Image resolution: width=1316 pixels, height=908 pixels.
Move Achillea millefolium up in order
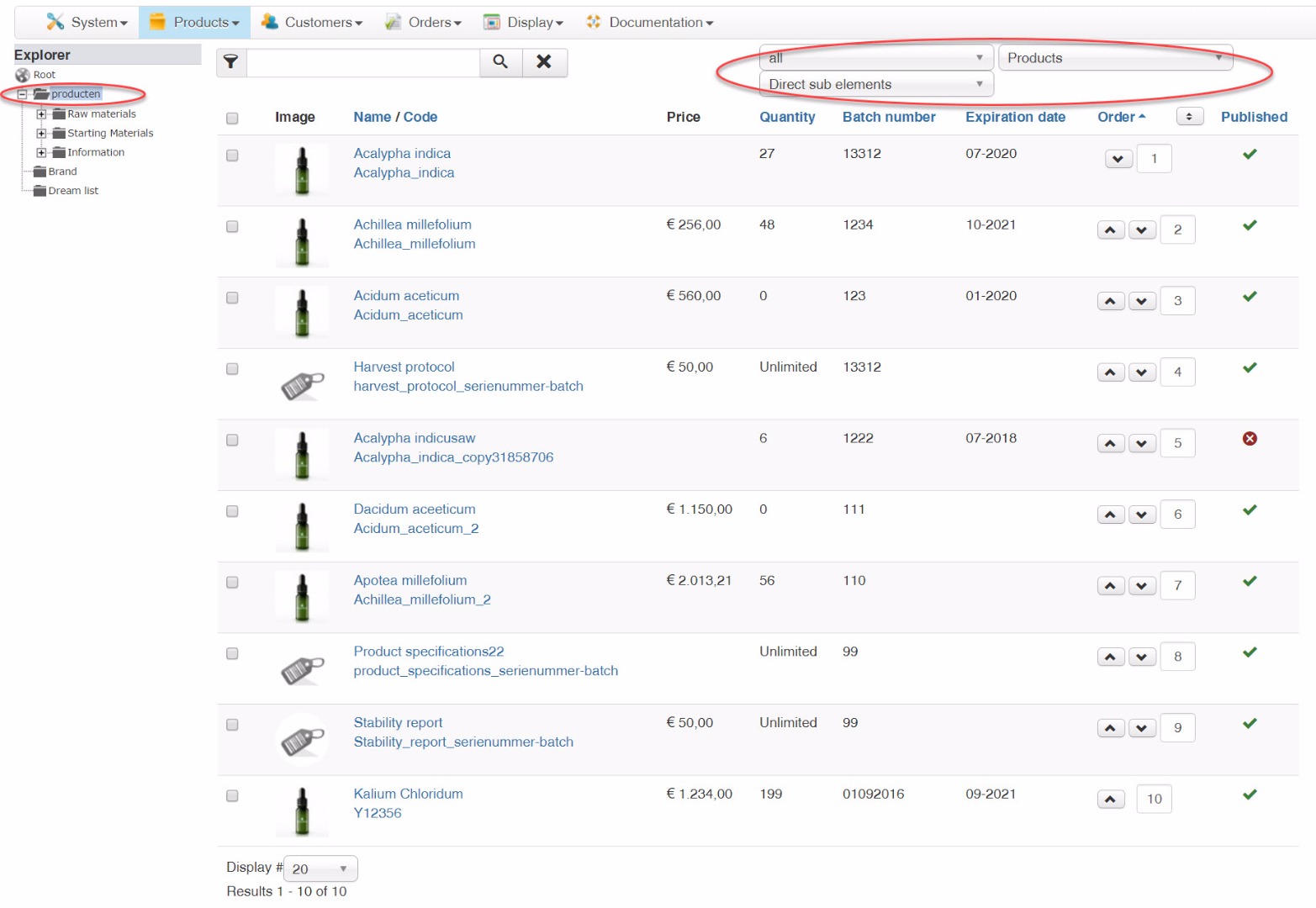click(x=1110, y=230)
